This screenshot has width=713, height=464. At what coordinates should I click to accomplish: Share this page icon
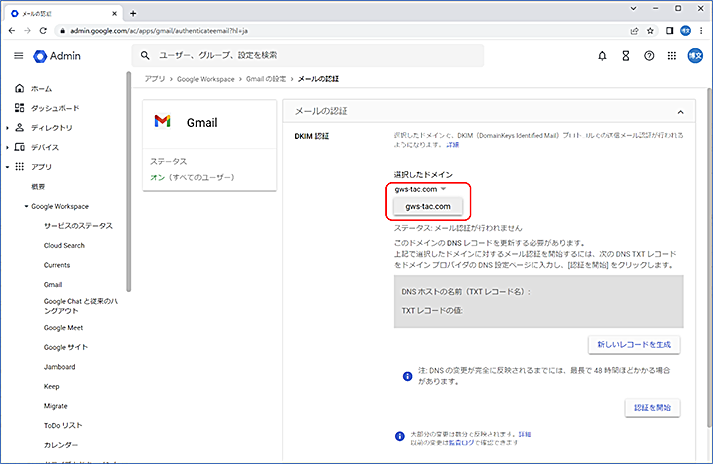pos(634,30)
